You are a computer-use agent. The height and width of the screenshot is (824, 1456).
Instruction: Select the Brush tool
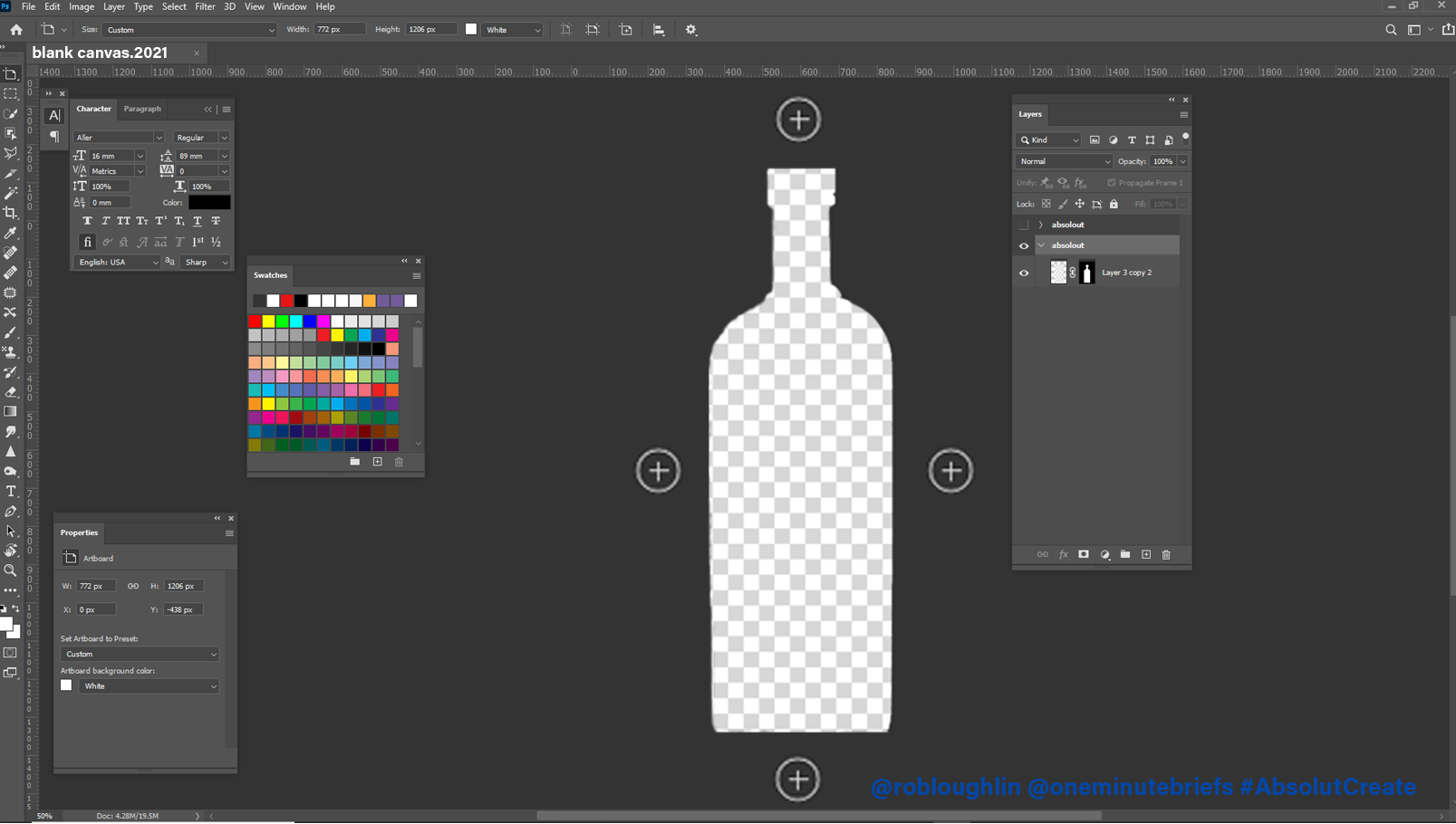11,332
